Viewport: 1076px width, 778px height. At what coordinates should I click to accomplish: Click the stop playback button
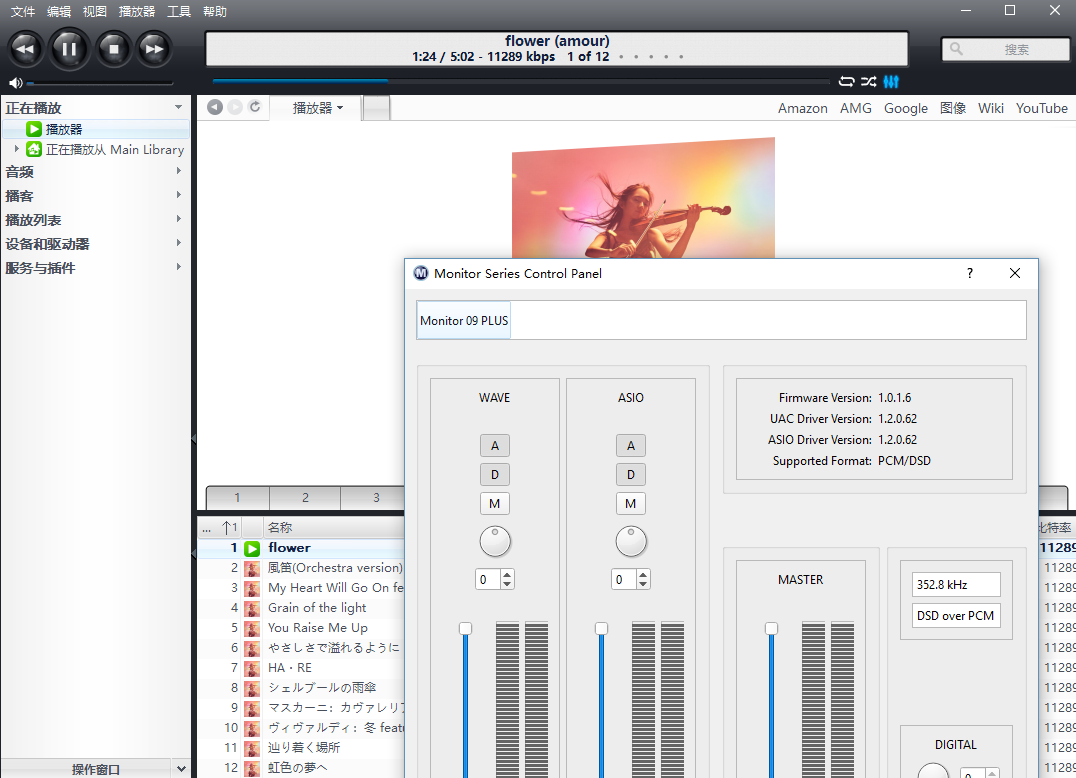[113, 47]
